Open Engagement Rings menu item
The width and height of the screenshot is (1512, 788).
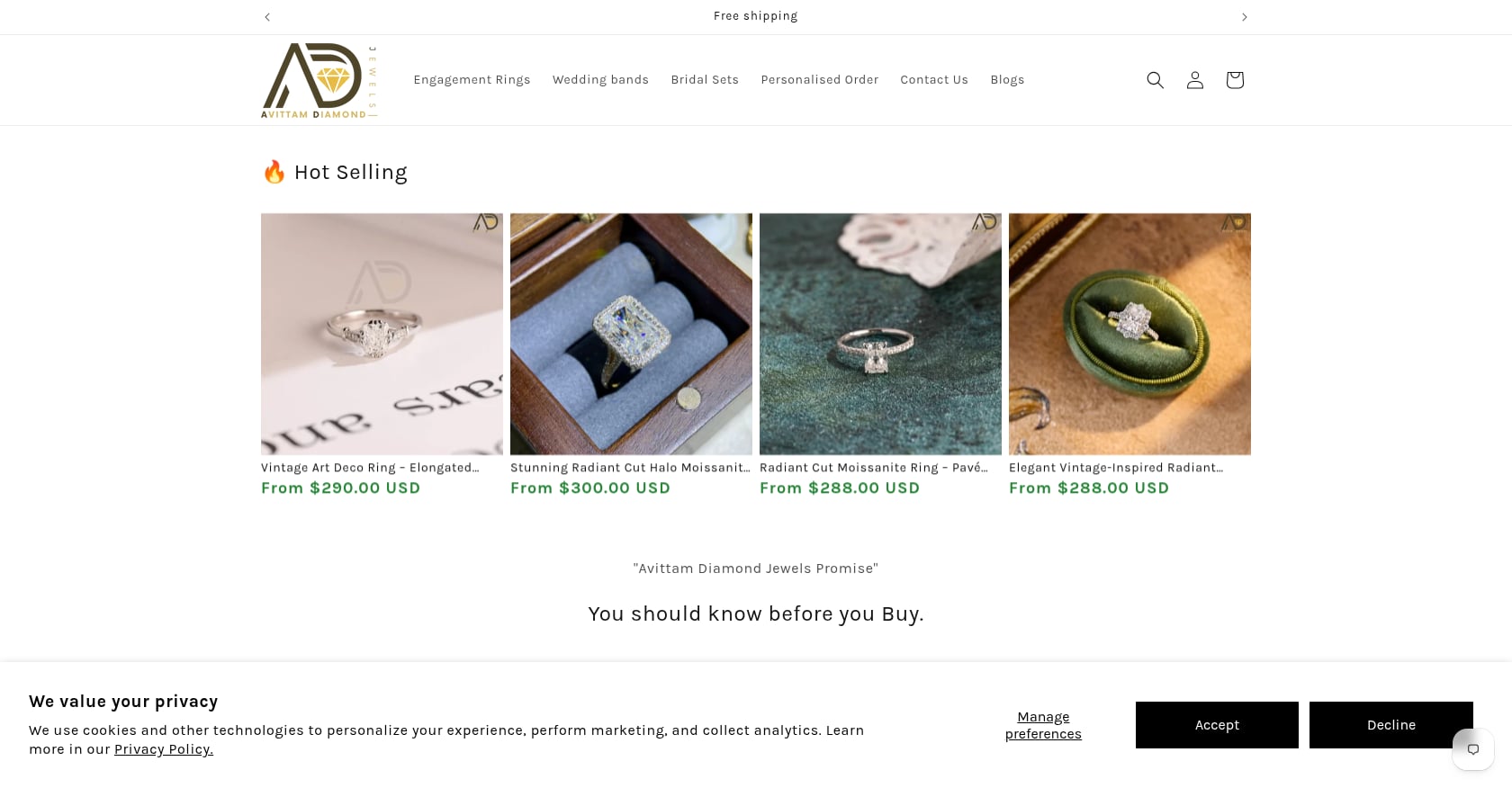472,80
